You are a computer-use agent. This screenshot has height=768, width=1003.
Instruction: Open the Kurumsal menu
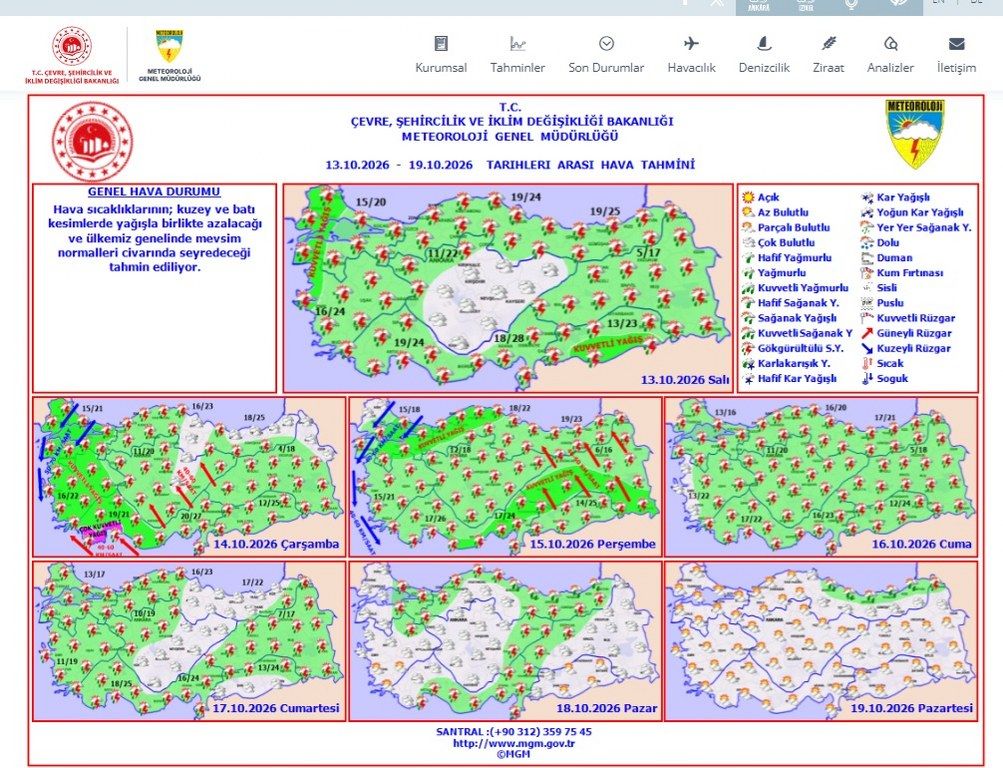coord(441,56)
